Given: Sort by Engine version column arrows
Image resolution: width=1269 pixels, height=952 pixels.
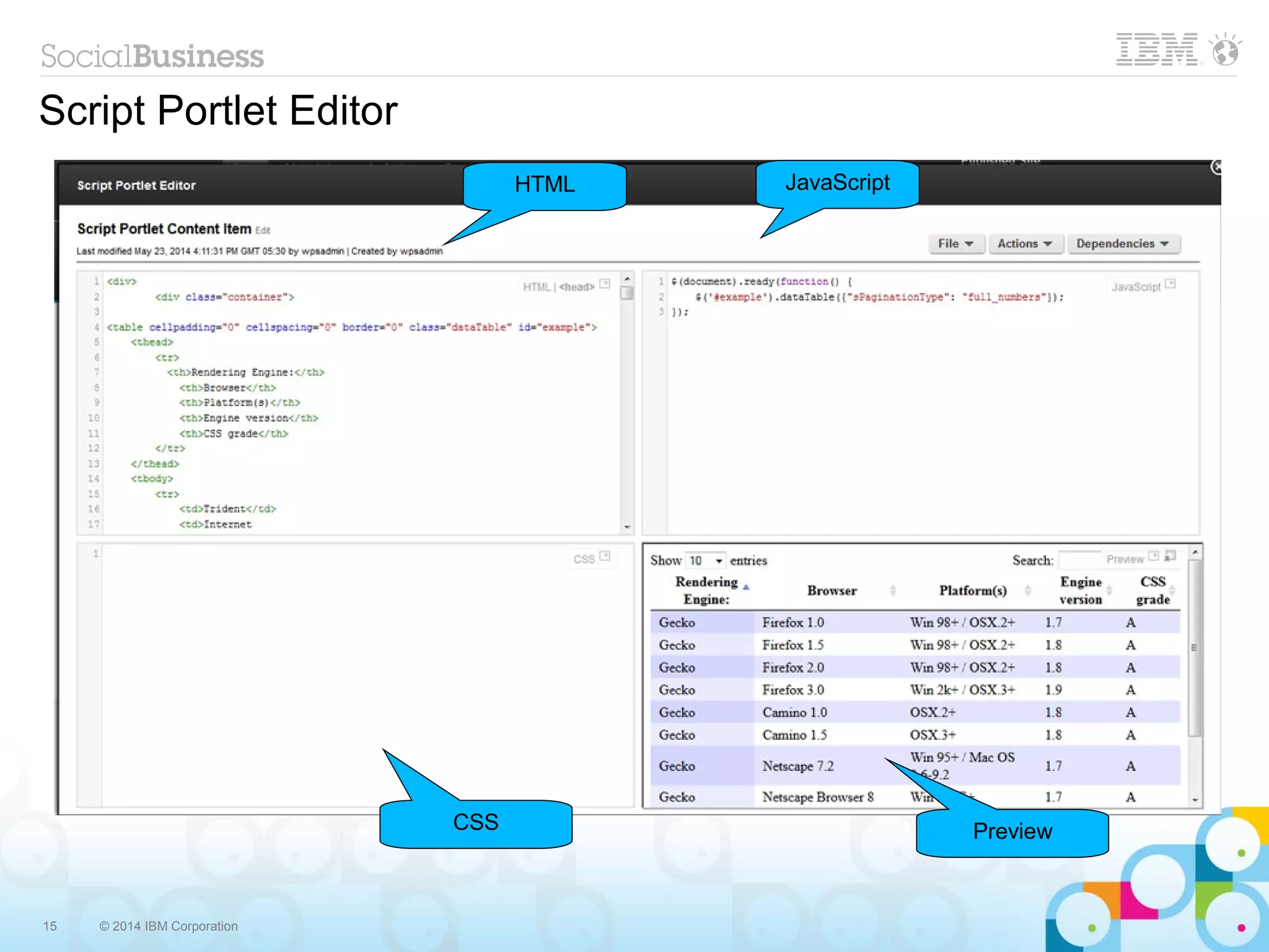Looking at the screenshot, I should 1109,590.
